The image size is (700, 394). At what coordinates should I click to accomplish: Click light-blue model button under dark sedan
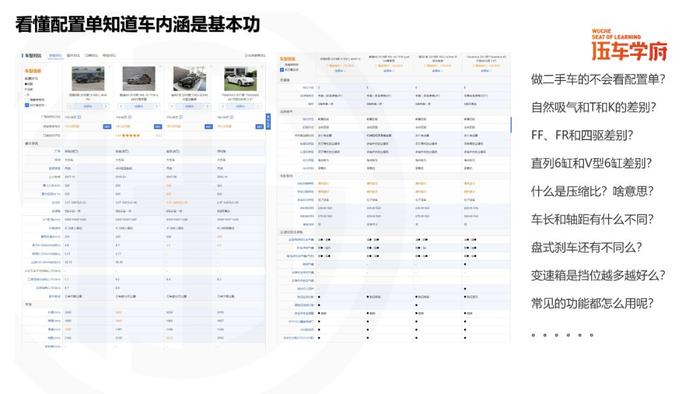tap(88, 106)
